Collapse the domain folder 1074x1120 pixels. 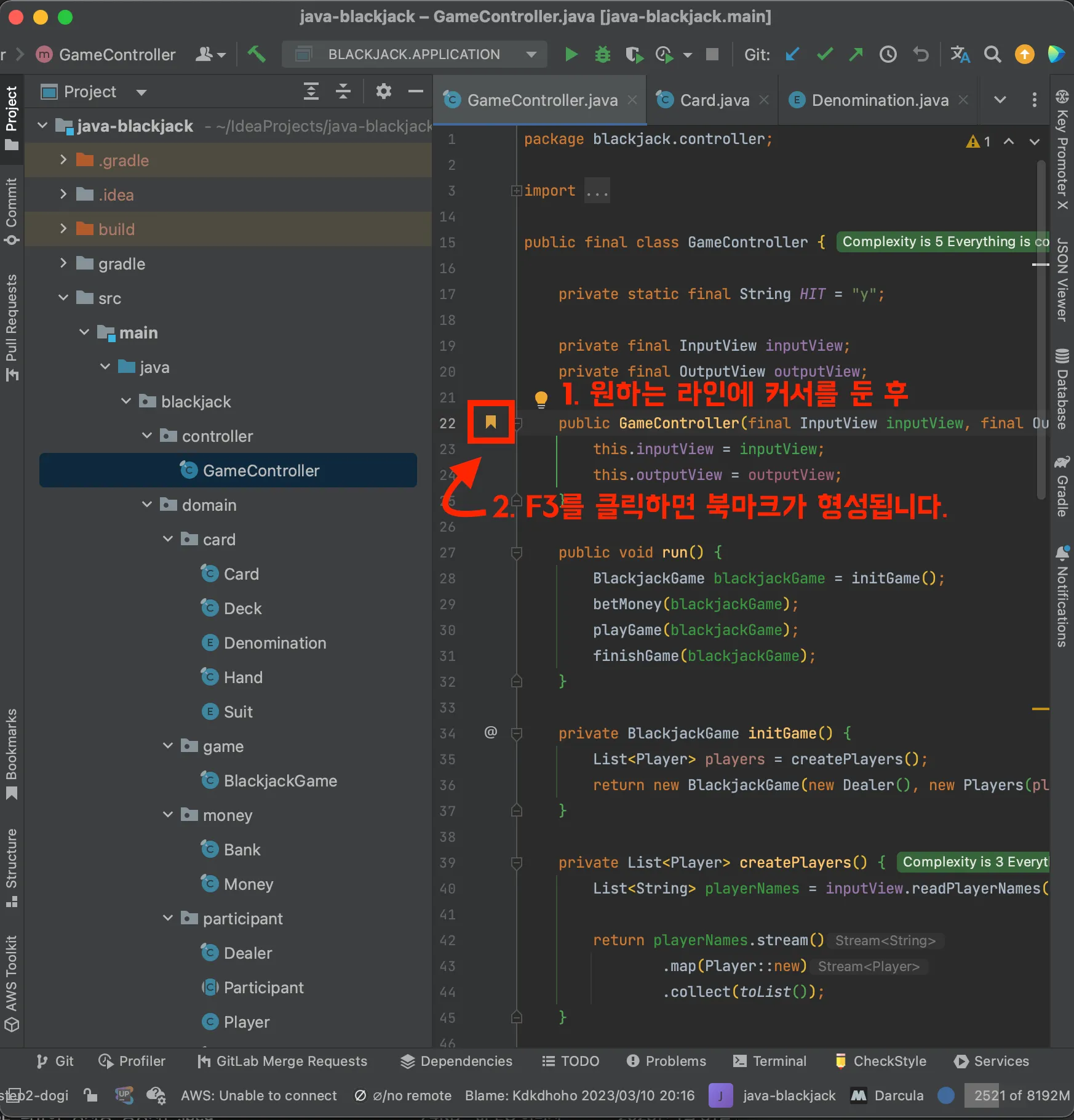[147, 505]
